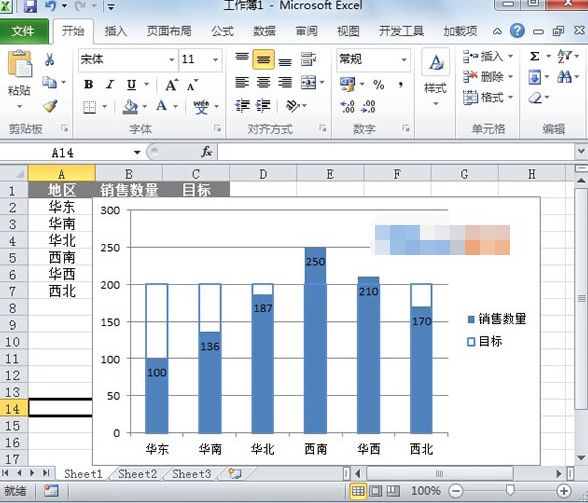Open Find and Select binoculars
The image size is (588, 503).
click(564, 77)
